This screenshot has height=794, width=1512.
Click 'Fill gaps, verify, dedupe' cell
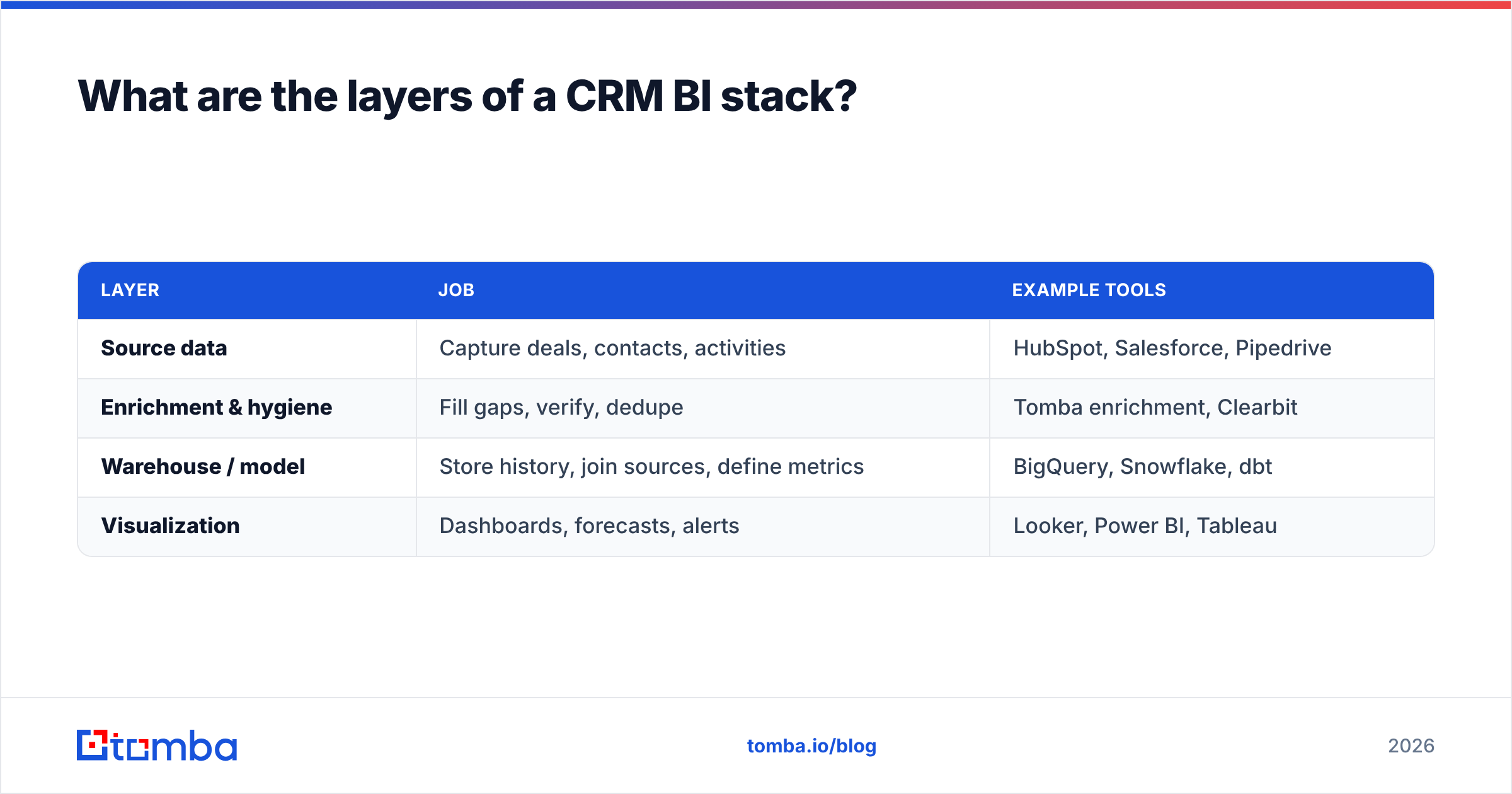(x=703, y=408)
